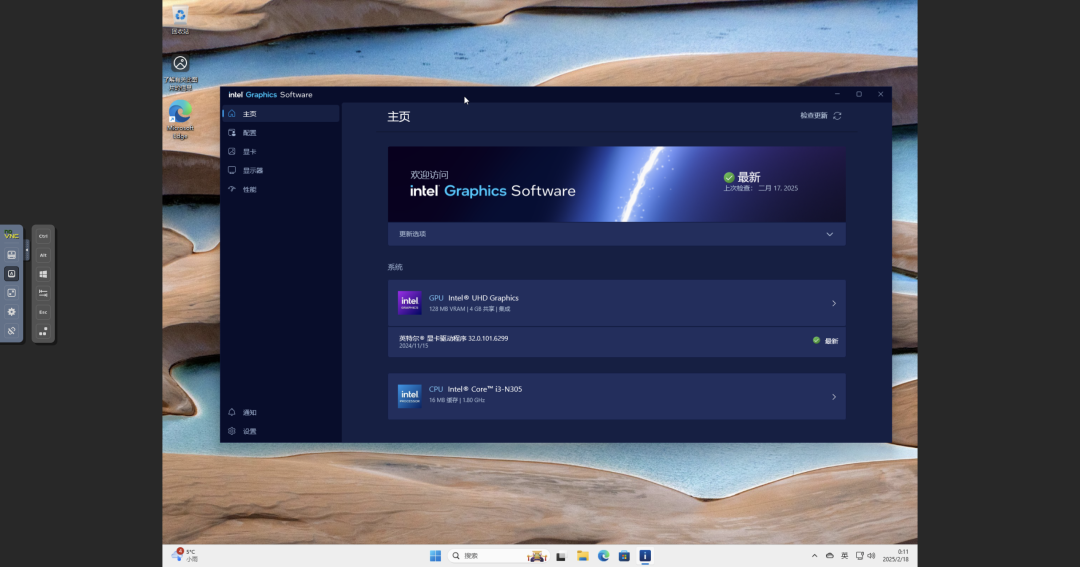1080x567 pixels.
Task: Toggle the noVNC Ctrl key button
Action: coord(43,236)
